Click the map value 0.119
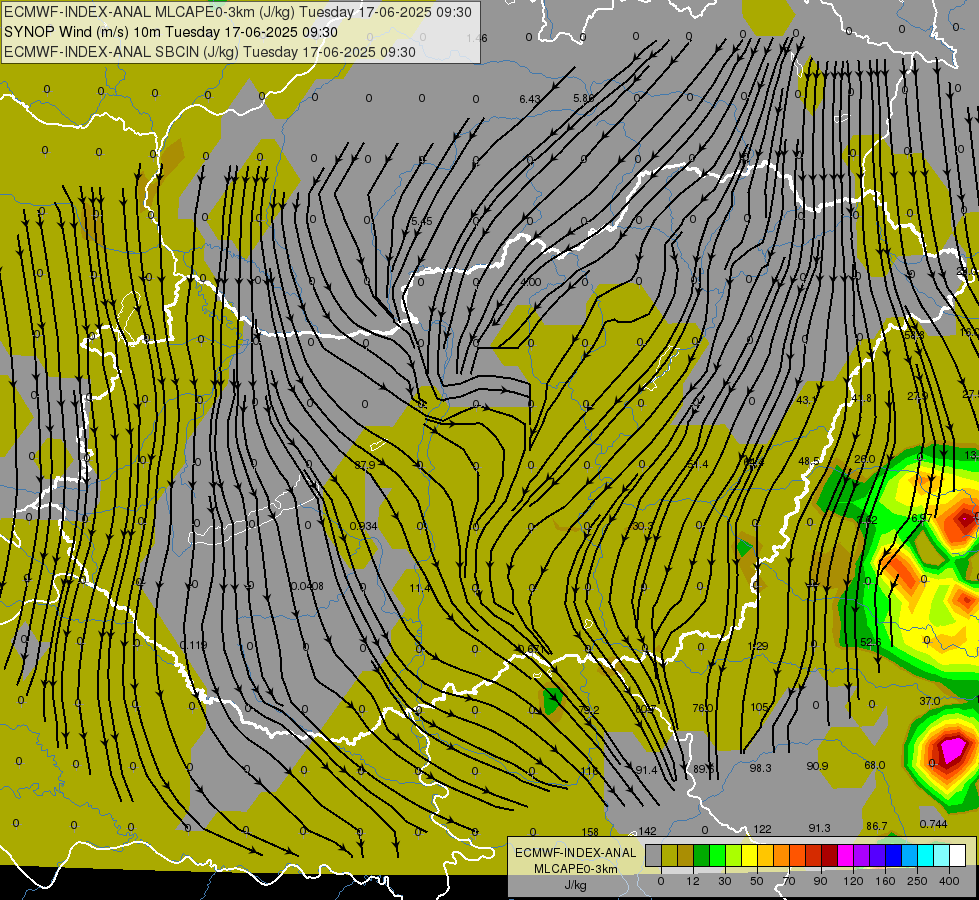 click(x=193, y=645)
